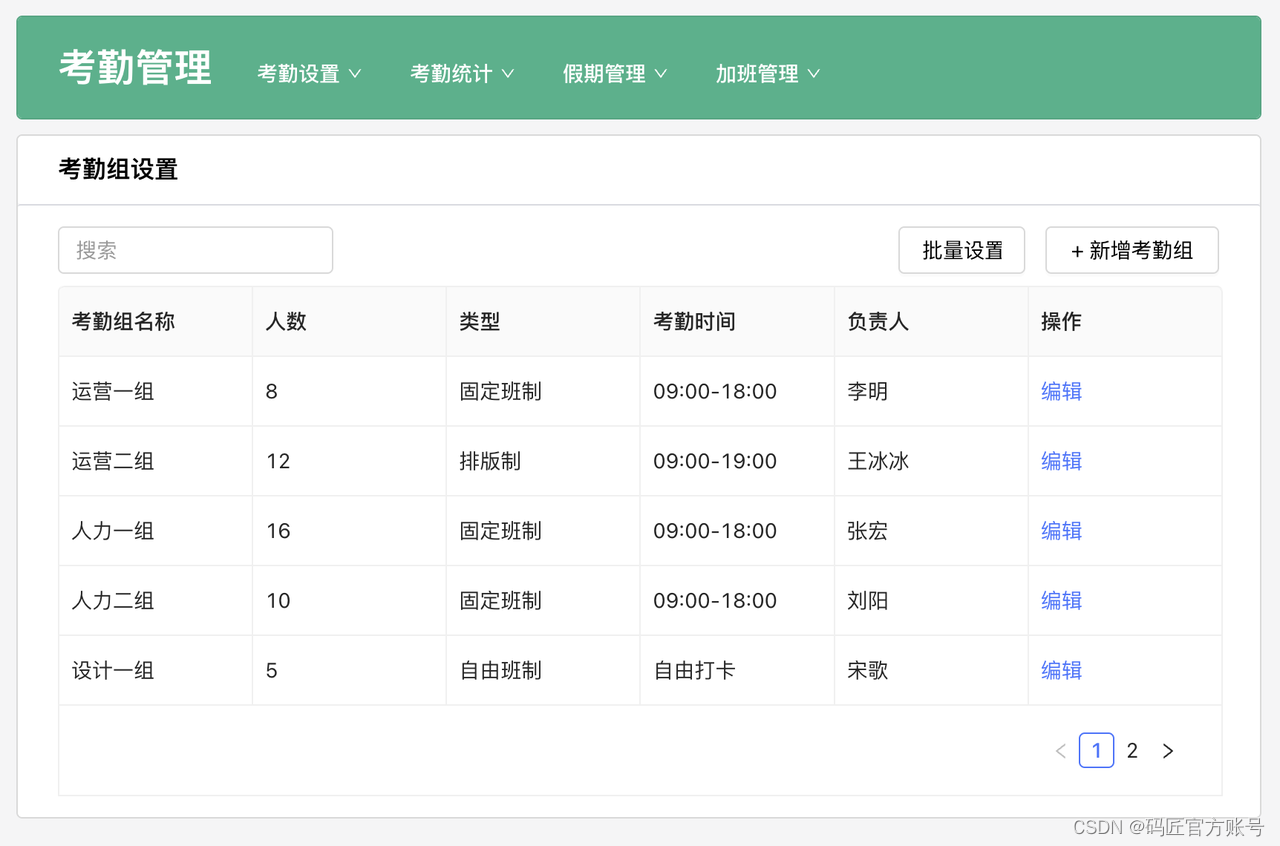Click the 宋歌 cell
This screenshot has height=846, width=1280.
(x=931, y=670)
